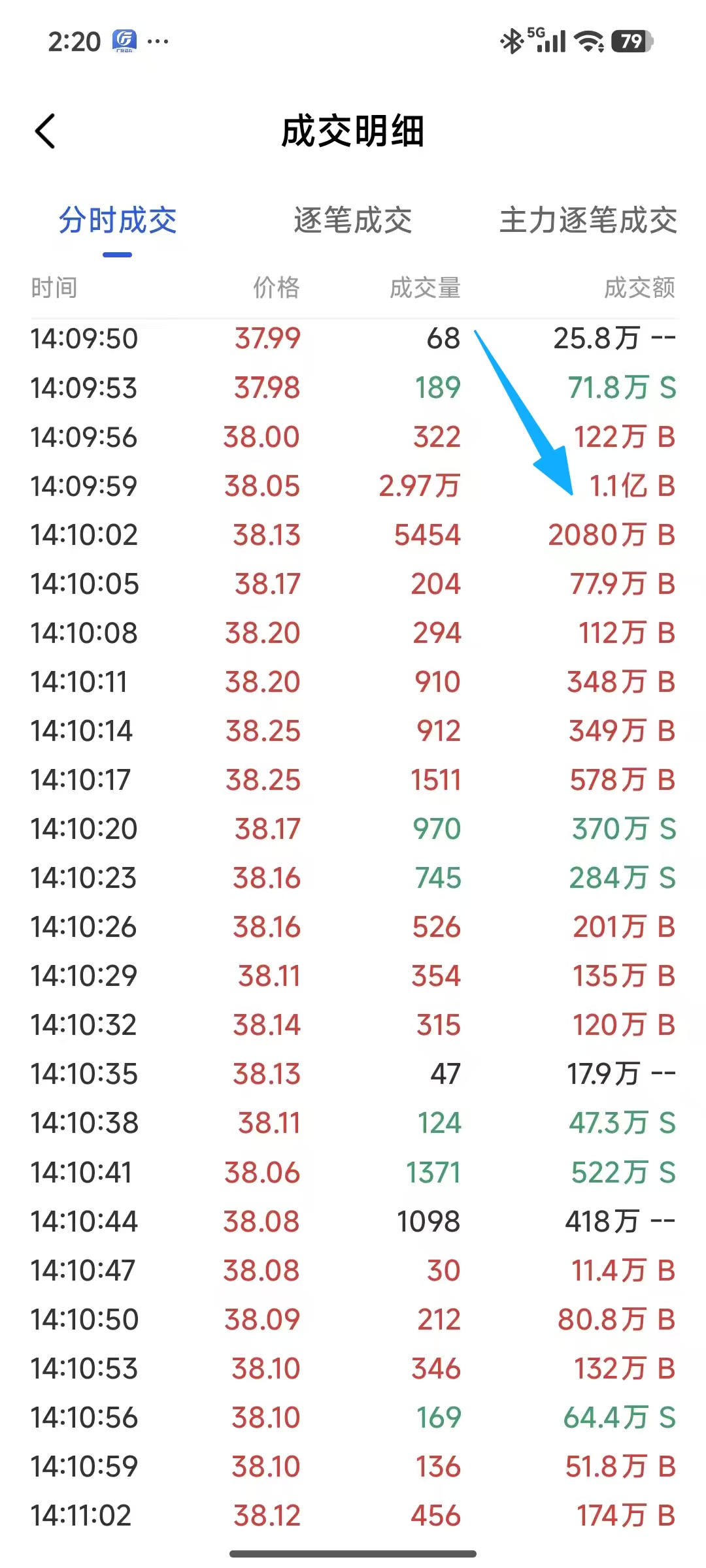Screen dimensions: 706x1568
Task: Tap the 5G signal strength icon
Action: (546, 41)
